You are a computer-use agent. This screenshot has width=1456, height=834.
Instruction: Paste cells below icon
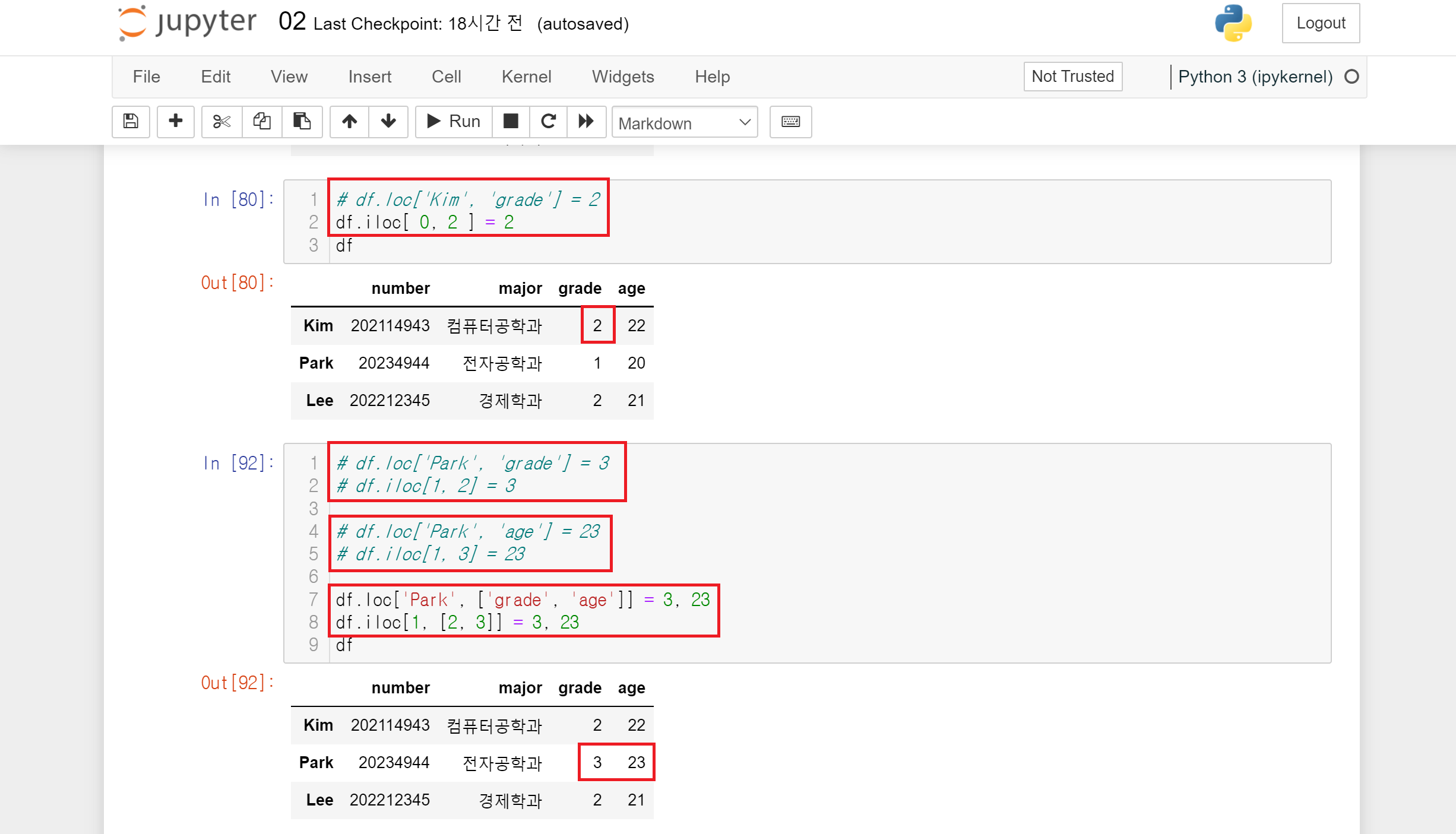point(302,122)
